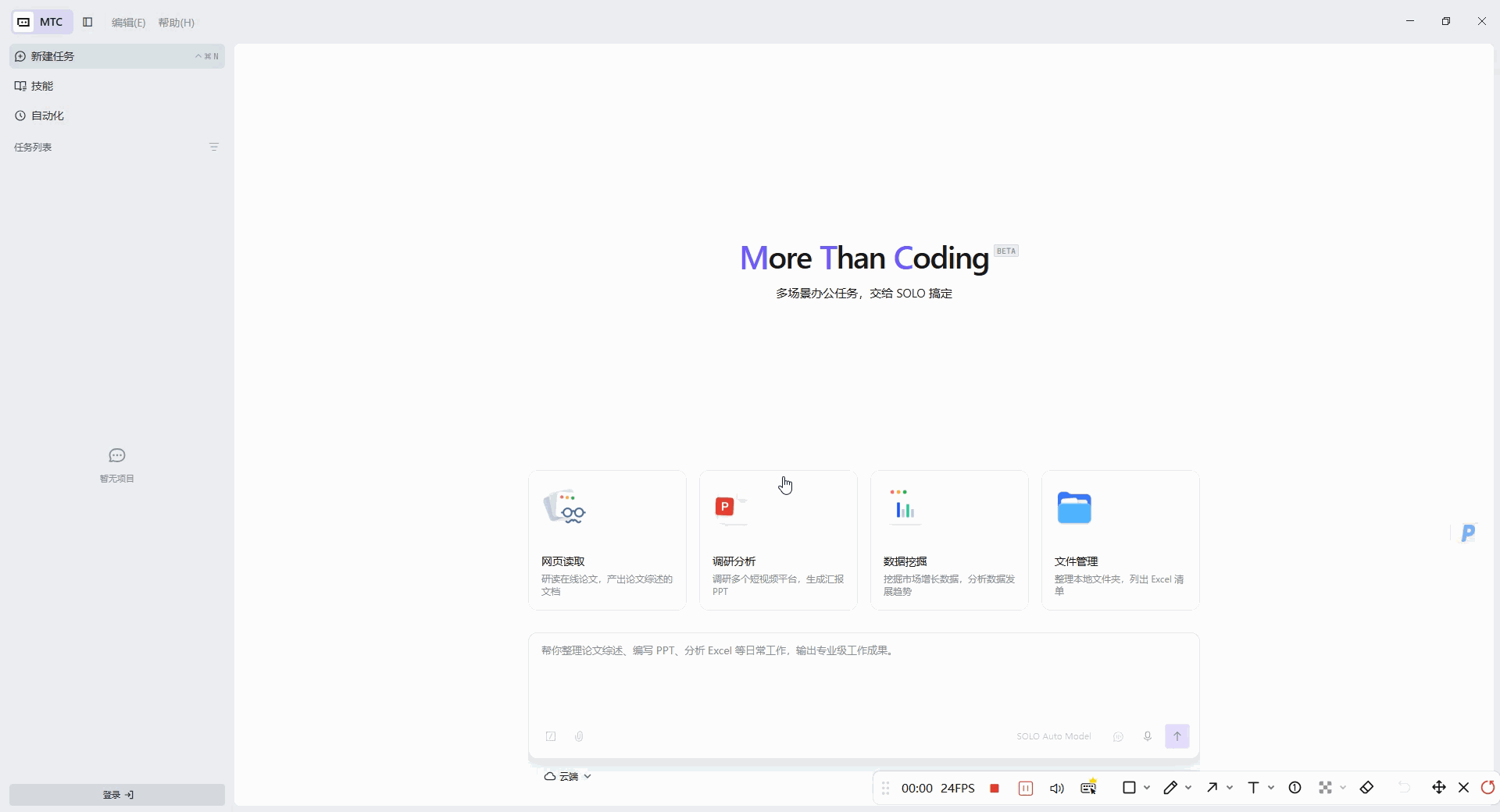Select the 调研分析 card
Screen dimensions: 1500x812
pos(778,540)
